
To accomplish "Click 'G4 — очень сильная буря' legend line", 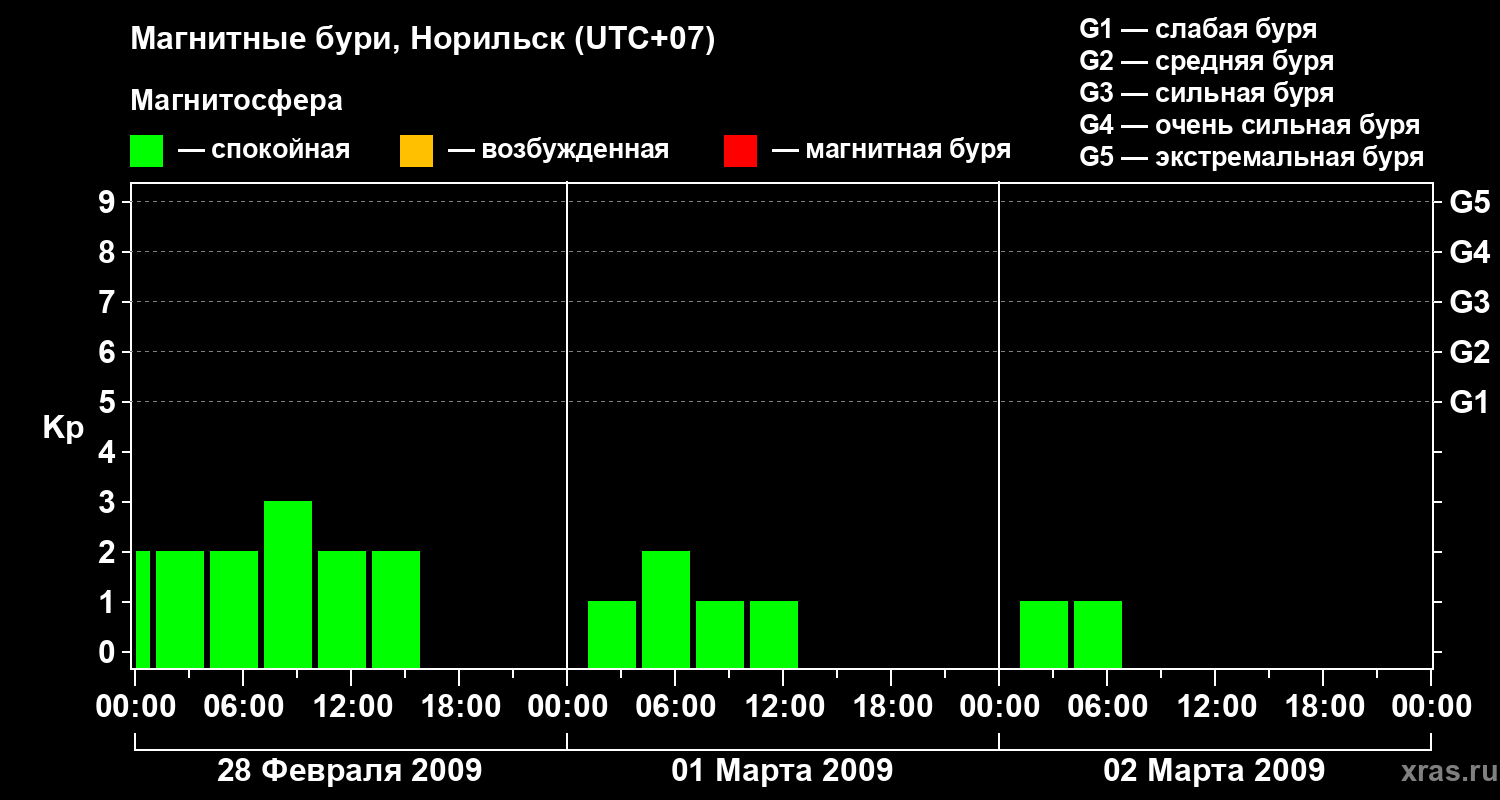I will (x=1249, y=125).
